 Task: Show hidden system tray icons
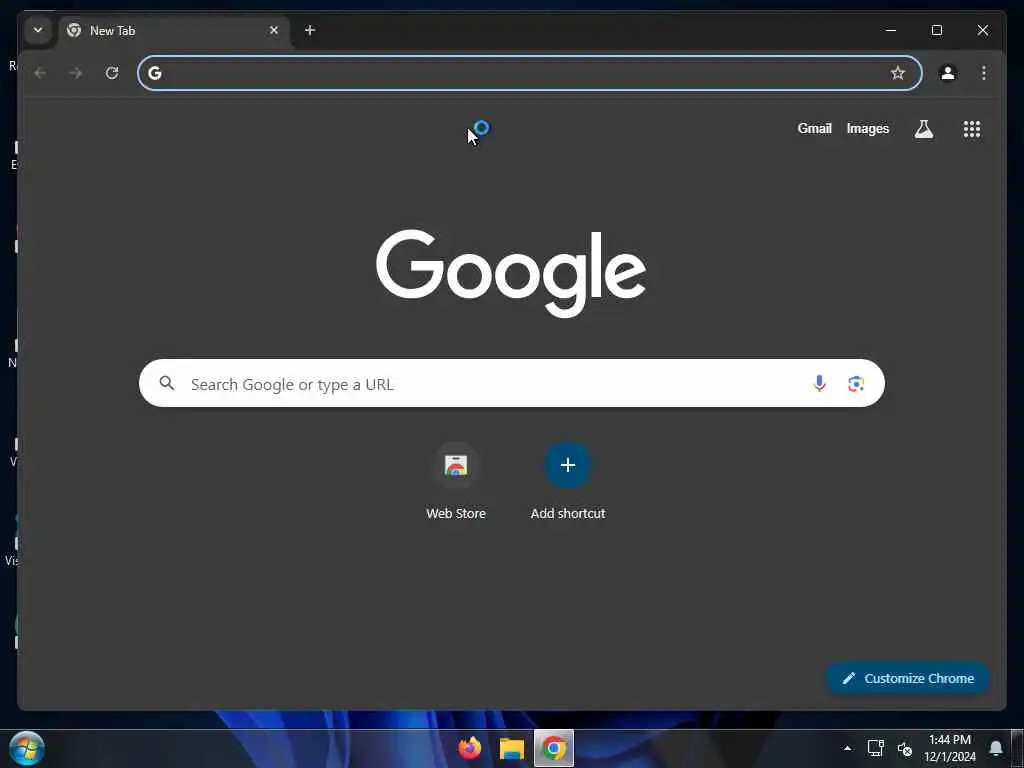847,748
